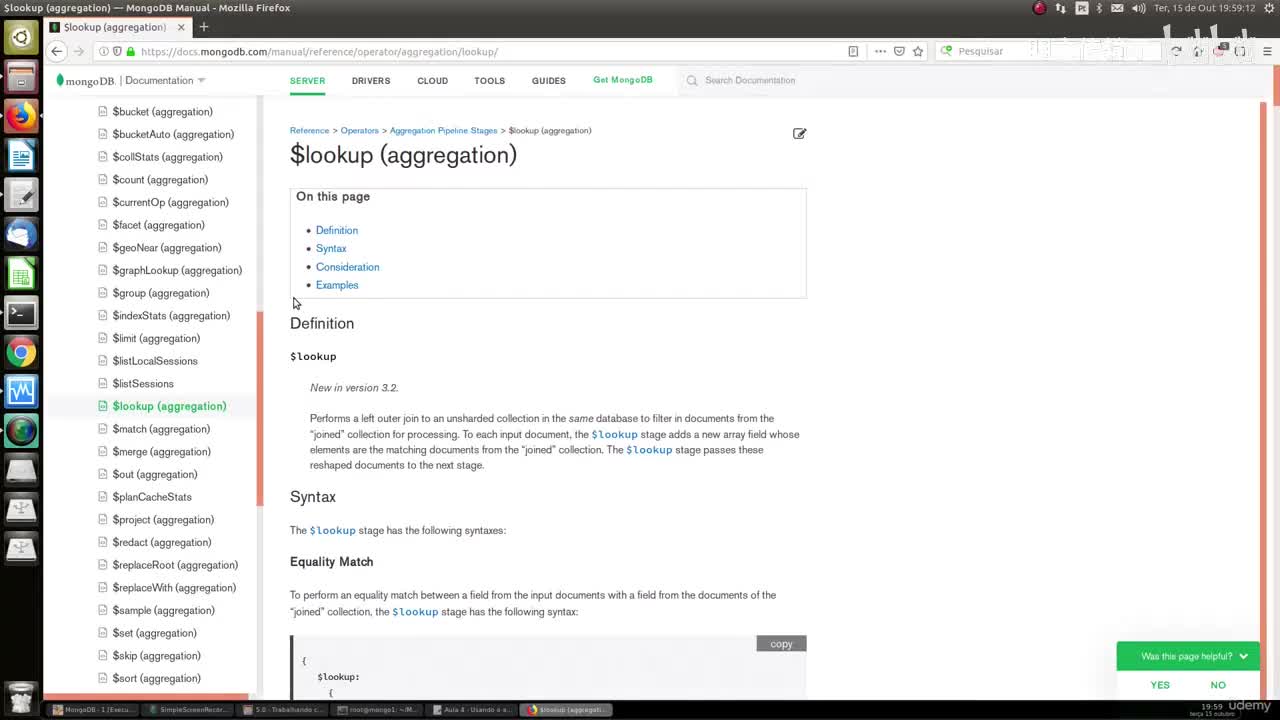
Task: Click the Firefox back arrow button
Action: [57, 51]
